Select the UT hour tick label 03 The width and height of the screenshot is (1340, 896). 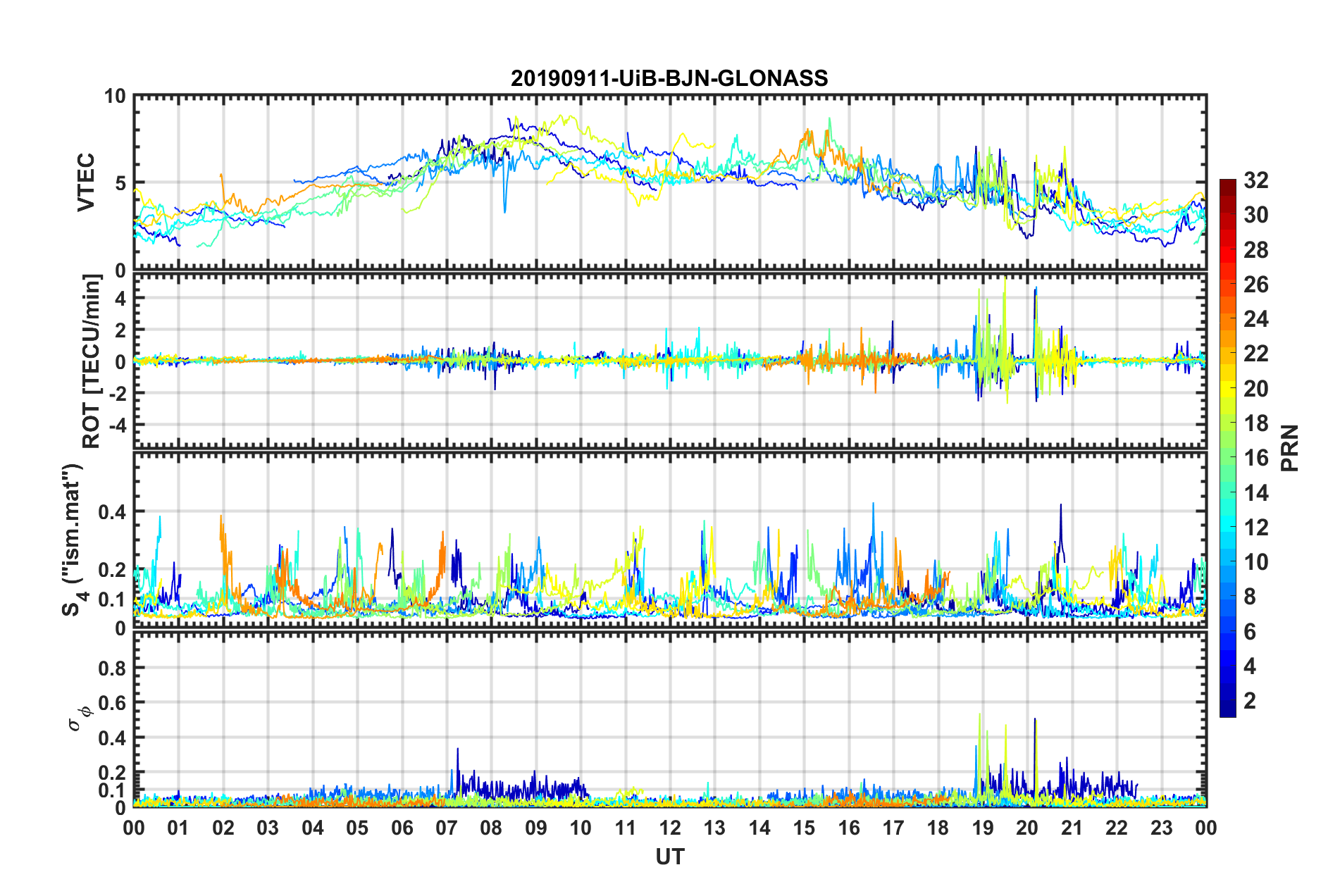click(268, 828)
